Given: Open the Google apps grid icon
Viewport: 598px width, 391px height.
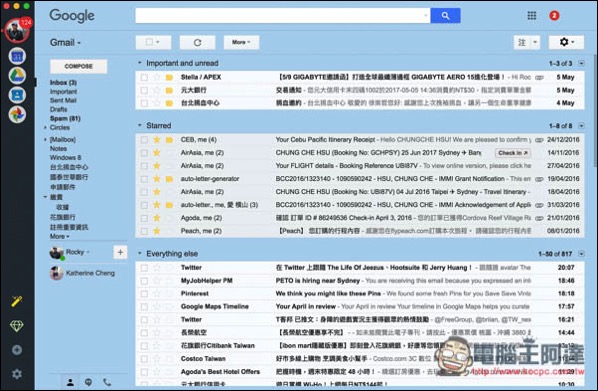Looking at the screenshot, I should tap(532, 16).
